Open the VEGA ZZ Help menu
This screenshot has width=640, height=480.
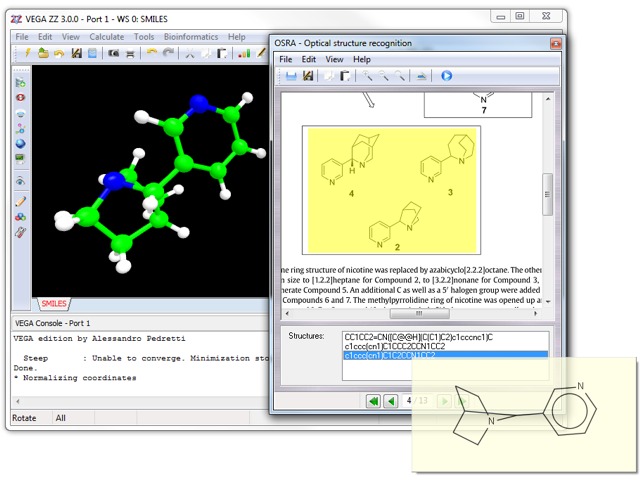point(237,37)
